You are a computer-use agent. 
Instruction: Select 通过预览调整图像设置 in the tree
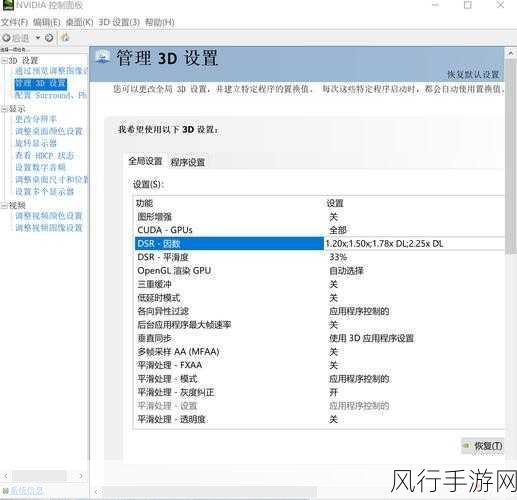(x=51, y=71)
